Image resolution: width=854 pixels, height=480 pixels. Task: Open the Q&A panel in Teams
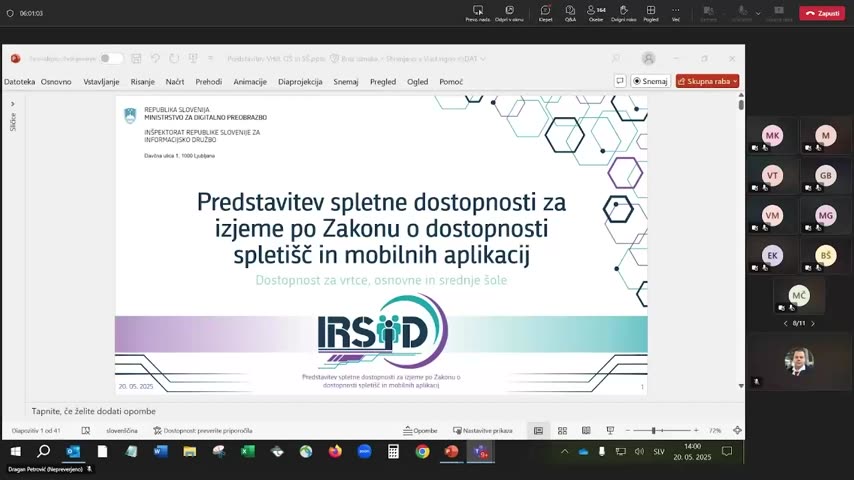click(570, 13)
